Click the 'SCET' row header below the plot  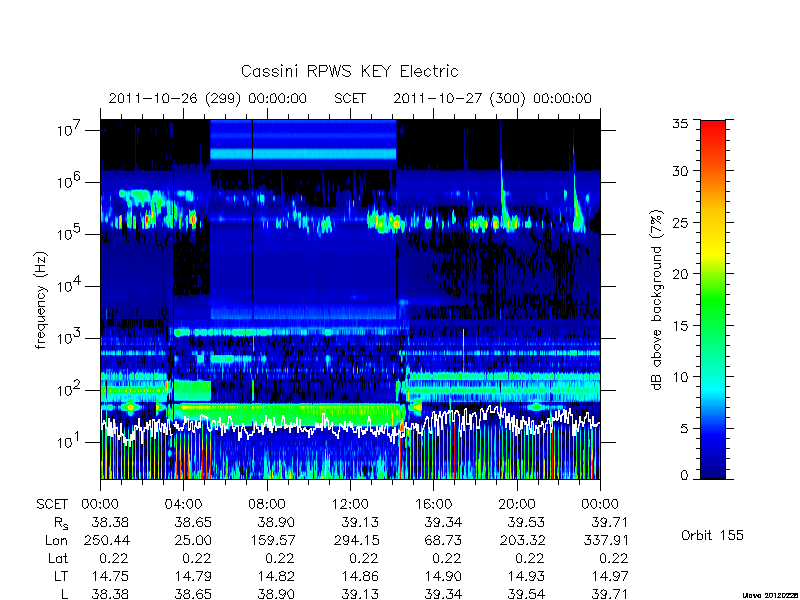pos(52,504)
